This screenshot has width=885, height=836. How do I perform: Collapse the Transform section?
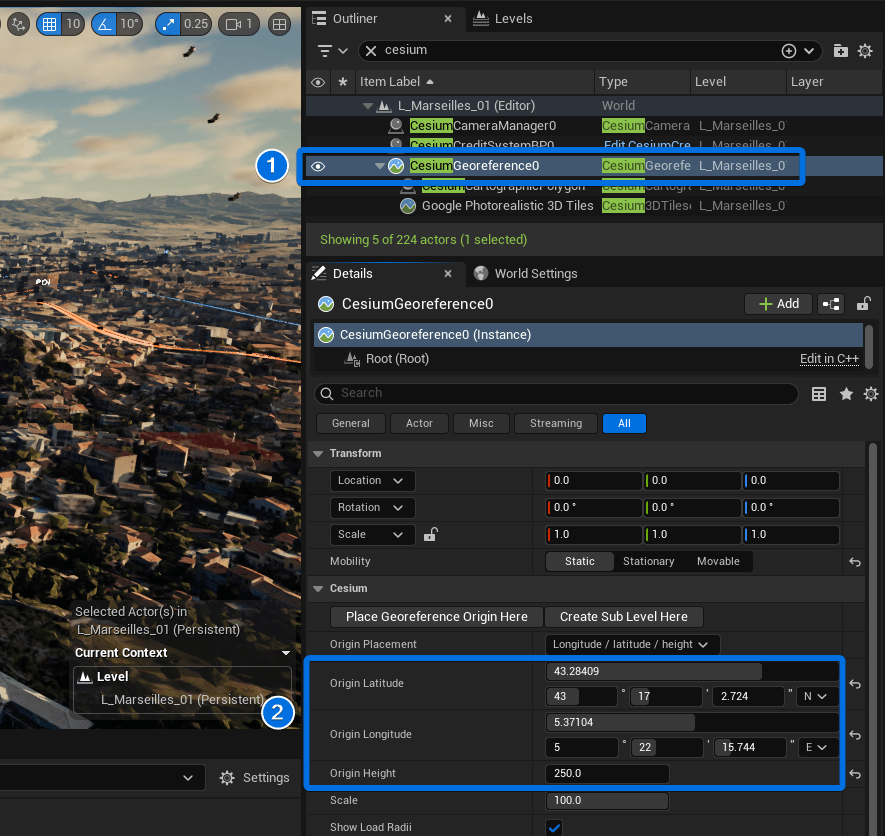click(x=319, y=454)
